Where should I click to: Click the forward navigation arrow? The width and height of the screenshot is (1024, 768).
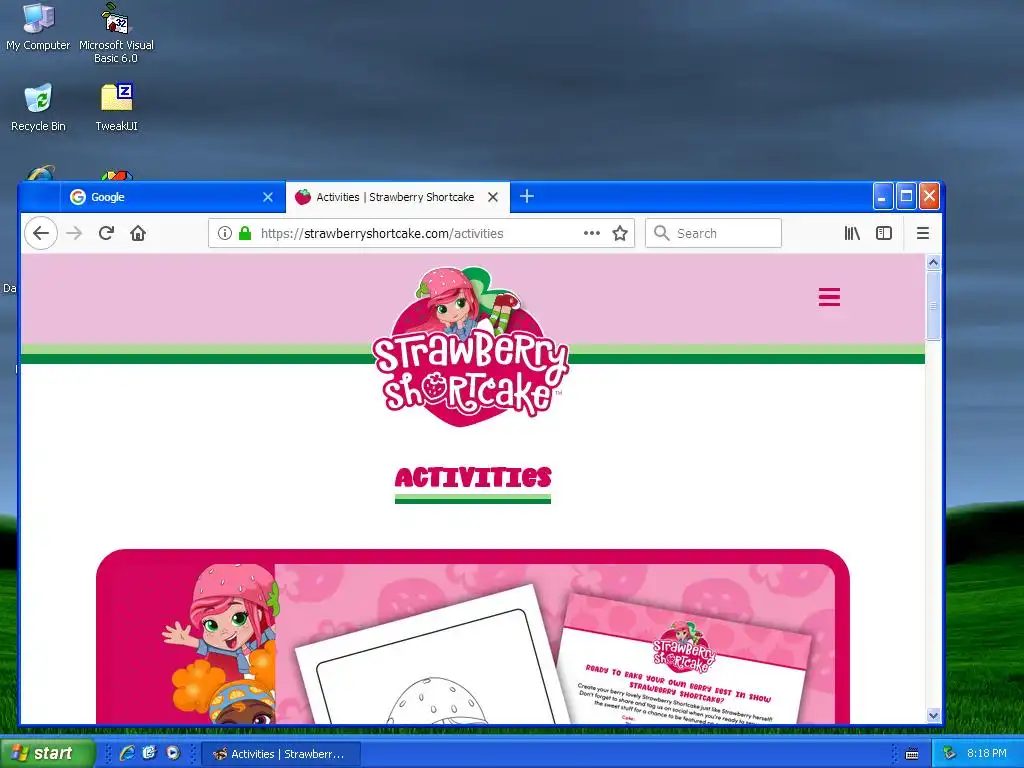pyautogui.click(x=74, y=233)
